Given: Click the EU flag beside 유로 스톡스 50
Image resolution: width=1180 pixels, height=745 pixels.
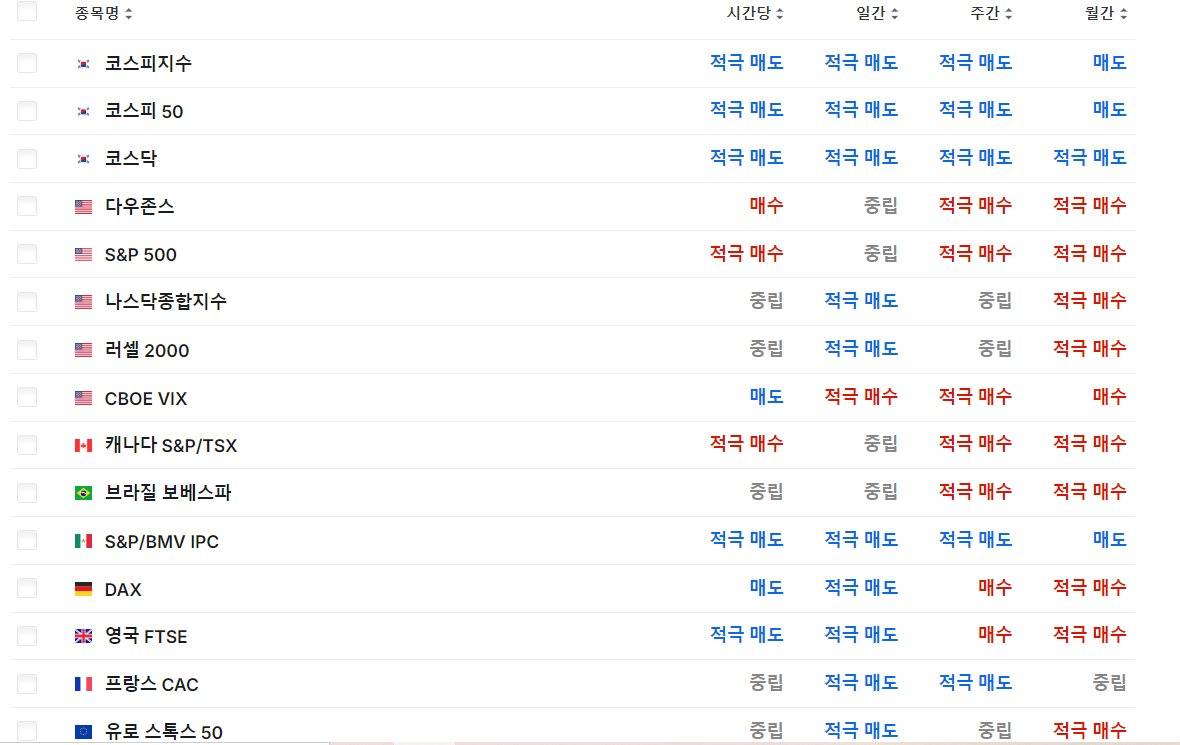Looking at the screenshot, I should 84,731.
